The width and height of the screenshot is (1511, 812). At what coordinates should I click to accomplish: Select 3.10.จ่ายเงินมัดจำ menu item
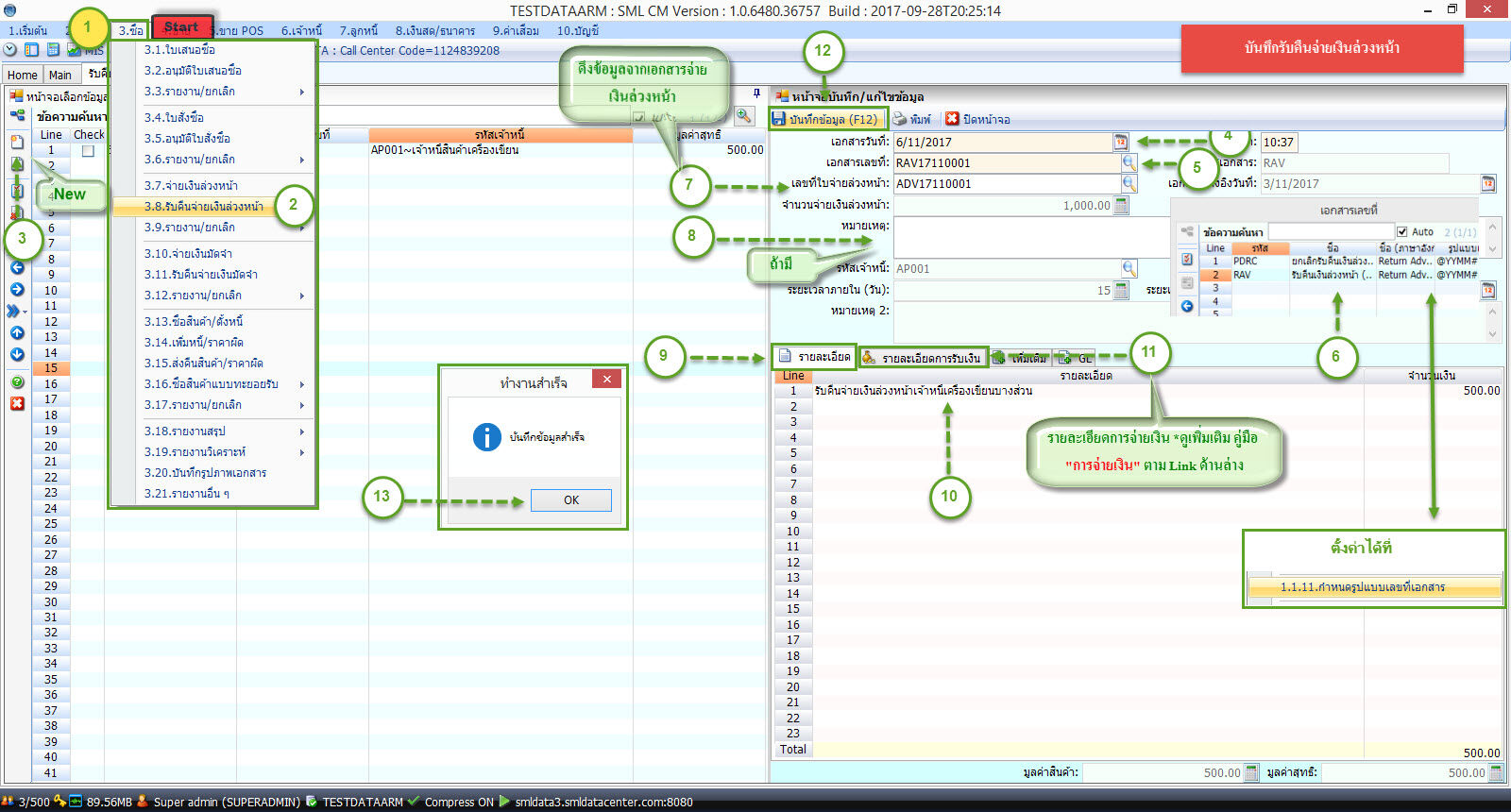pos(188,254)
